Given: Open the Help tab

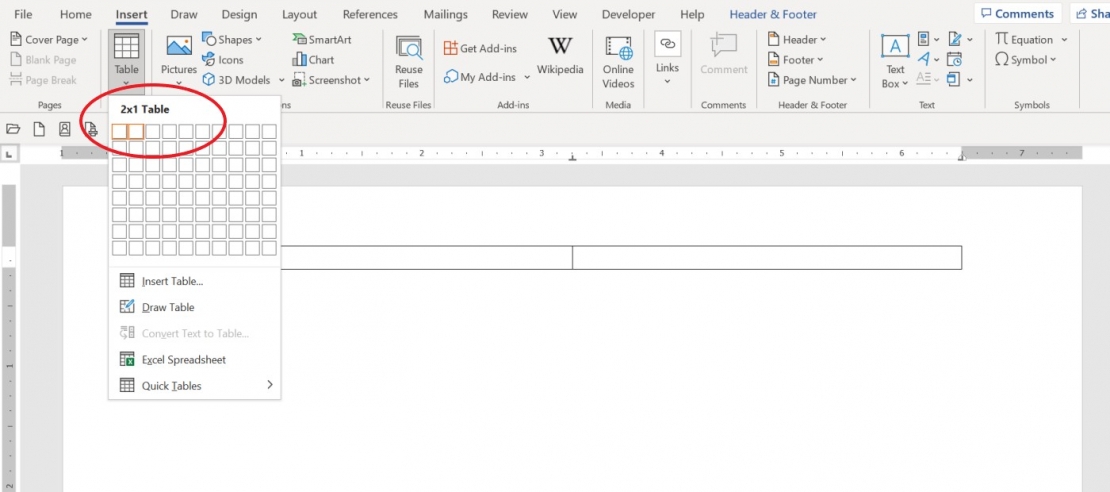Looking at the screenshot, I should [x=692, y=14].
